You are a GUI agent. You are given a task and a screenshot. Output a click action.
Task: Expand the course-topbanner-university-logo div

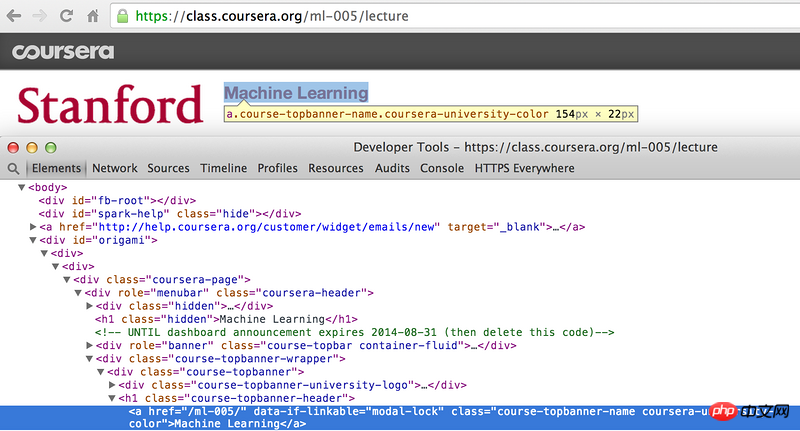tap(112, 385)
